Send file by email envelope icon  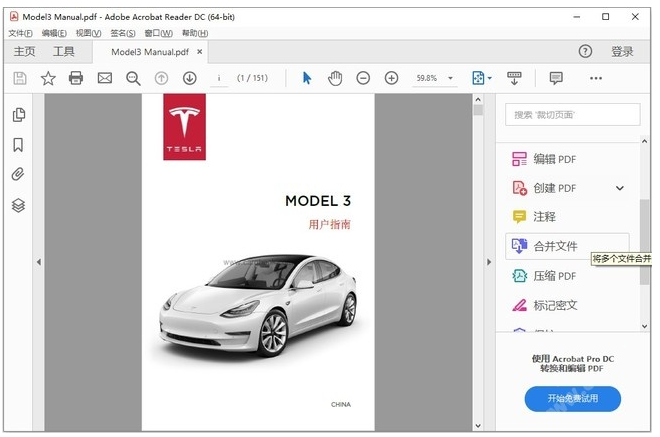(x=104, y=78)
